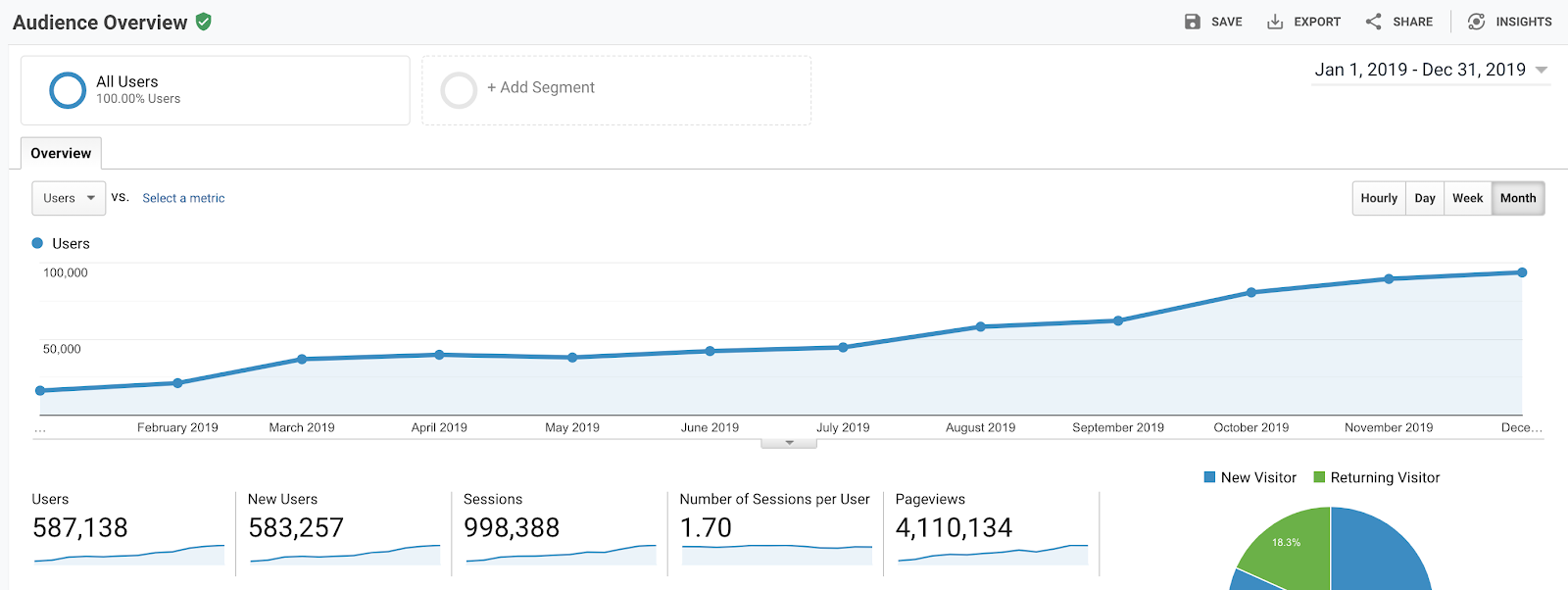The width and height of the screenshot is (1568, 590).
Task: Select the Hourly granularity
Action: (1379, 198)
